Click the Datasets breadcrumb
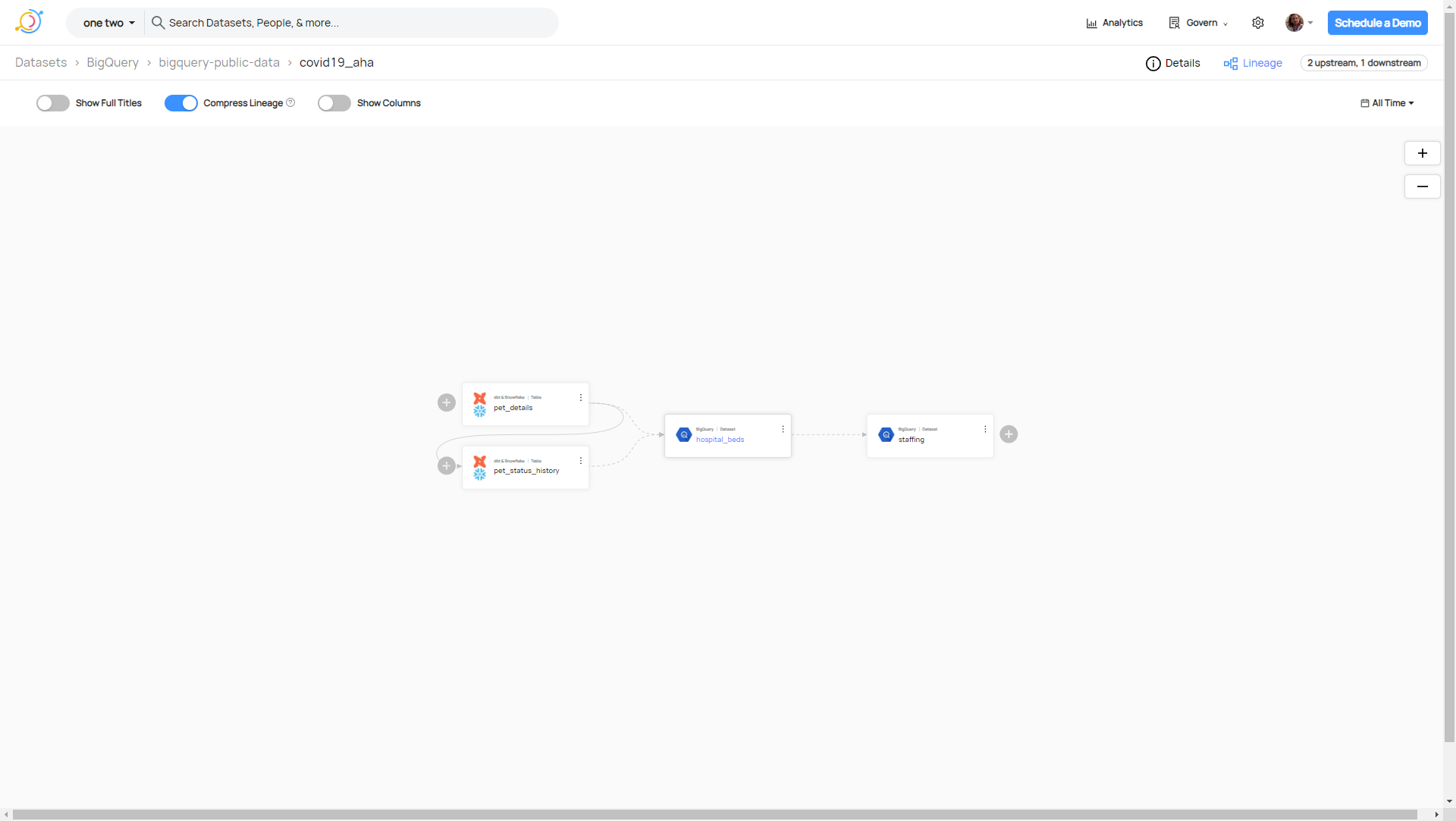This screenshot has height=821, width=1456. (x=41, y=62)
